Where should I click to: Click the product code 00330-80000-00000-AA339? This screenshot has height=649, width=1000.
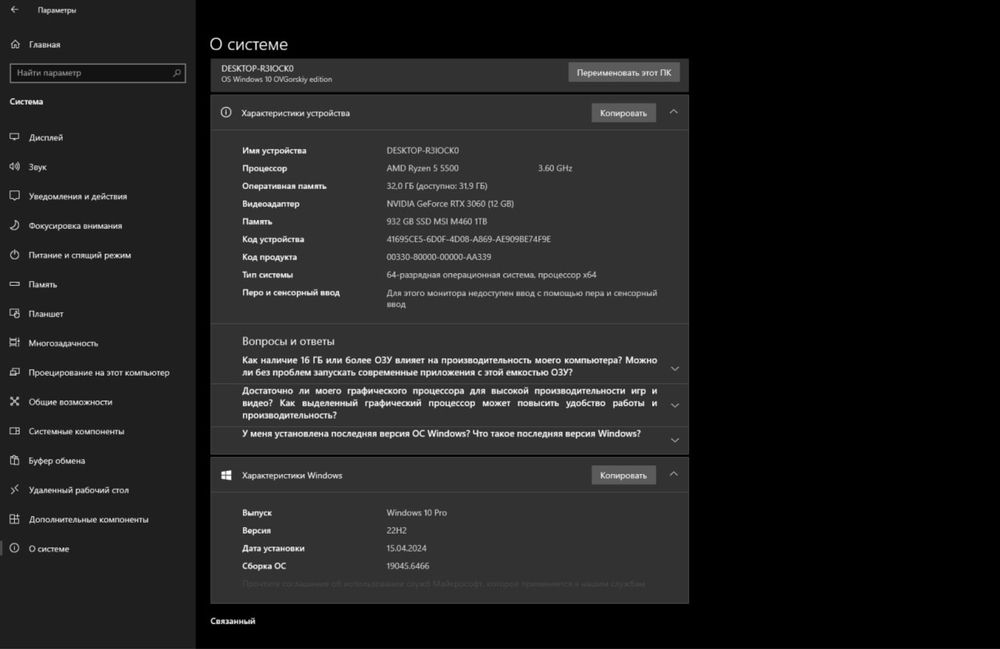pos(439,257)
